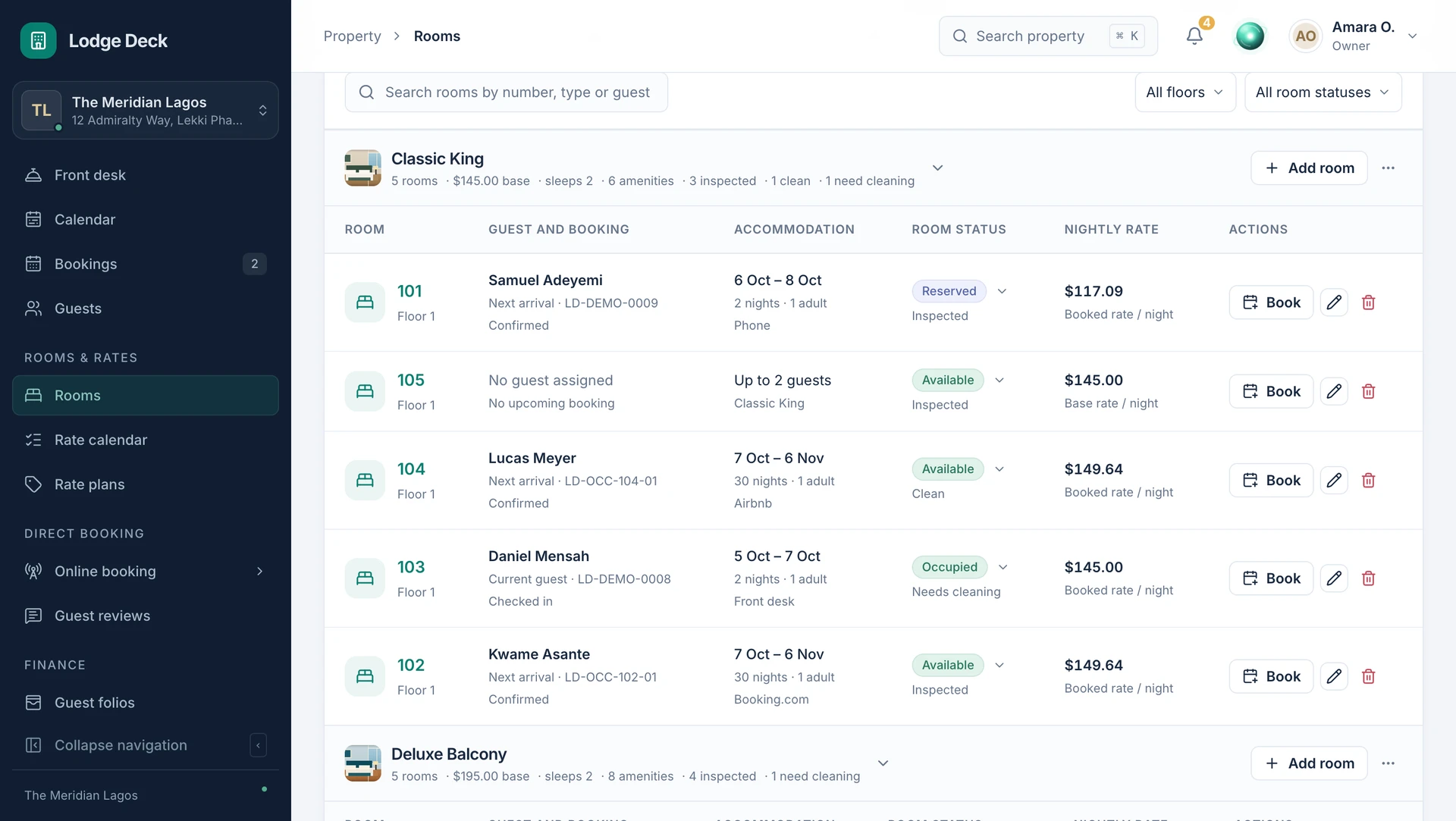1456x821 pixels.
Task: Collapse the Deluxe Balcony room group
Action: coord(883,763)
